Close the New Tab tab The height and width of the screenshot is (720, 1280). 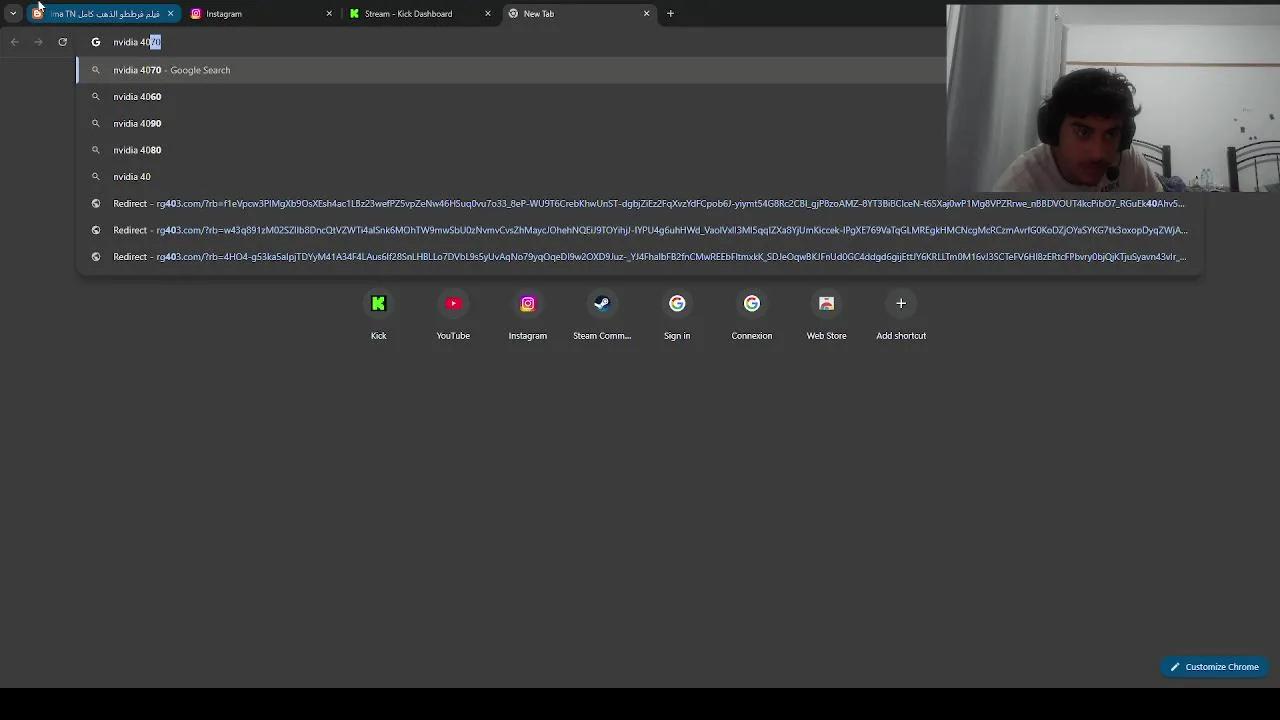(x=646, y=14)
